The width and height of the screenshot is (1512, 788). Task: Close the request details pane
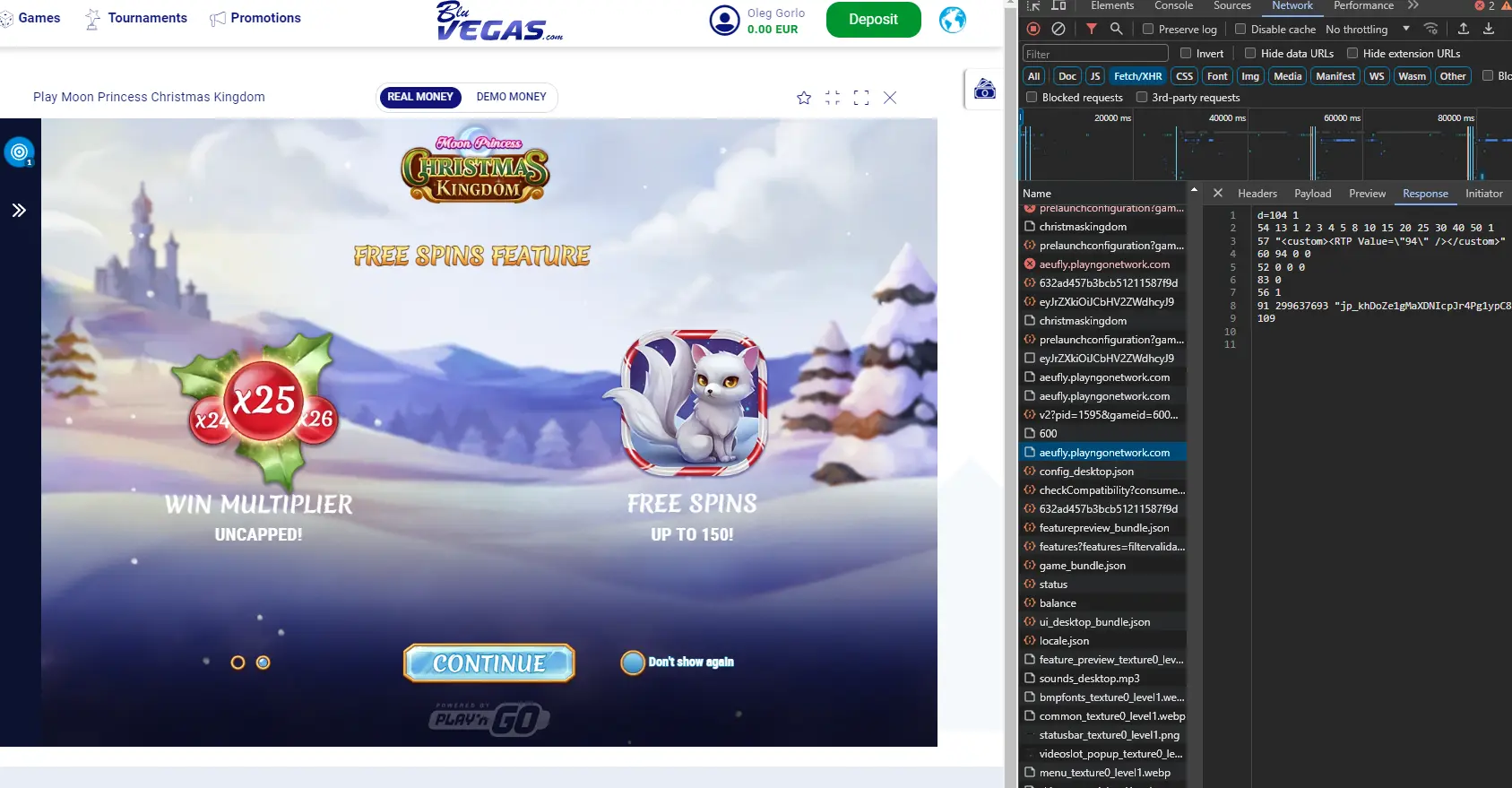[1218, 193]
